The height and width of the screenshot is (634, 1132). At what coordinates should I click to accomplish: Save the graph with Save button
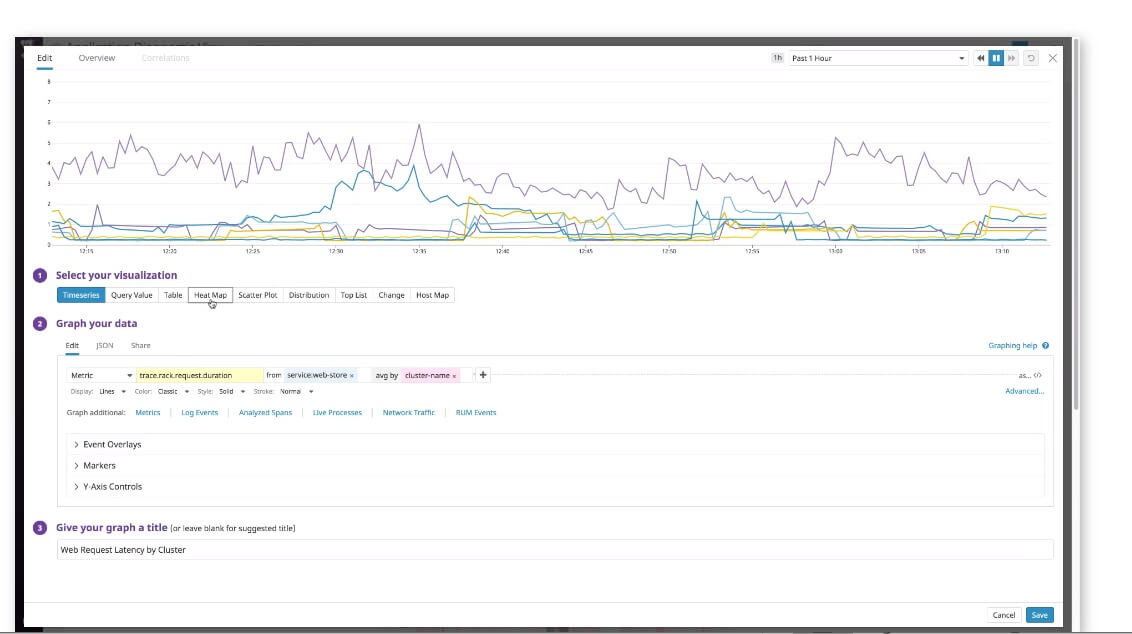1039,615
